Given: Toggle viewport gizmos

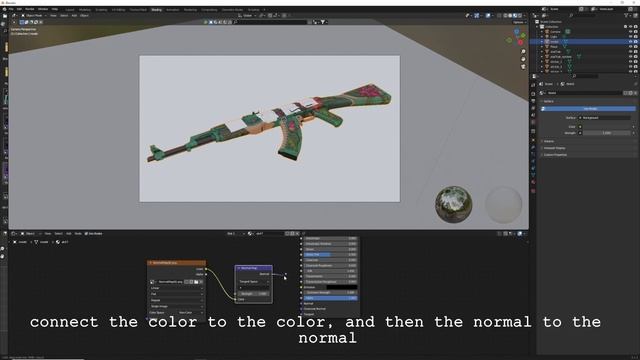Looking at the screenshot, I should 477,16.
